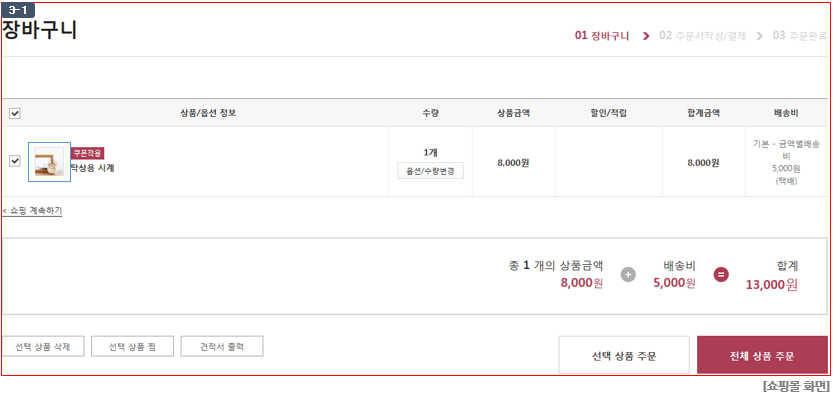Click the 선택 상품 찜 button
The image size is (834, 393).
click(133, 346)
